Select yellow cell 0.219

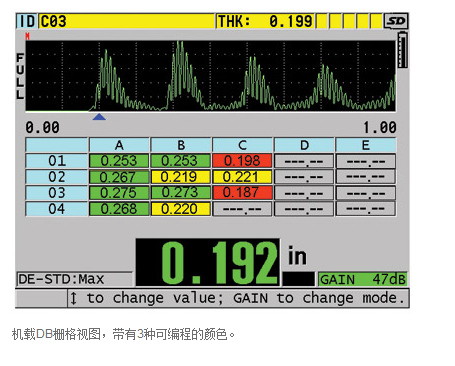pyautogui.click(x=181, y=177)
